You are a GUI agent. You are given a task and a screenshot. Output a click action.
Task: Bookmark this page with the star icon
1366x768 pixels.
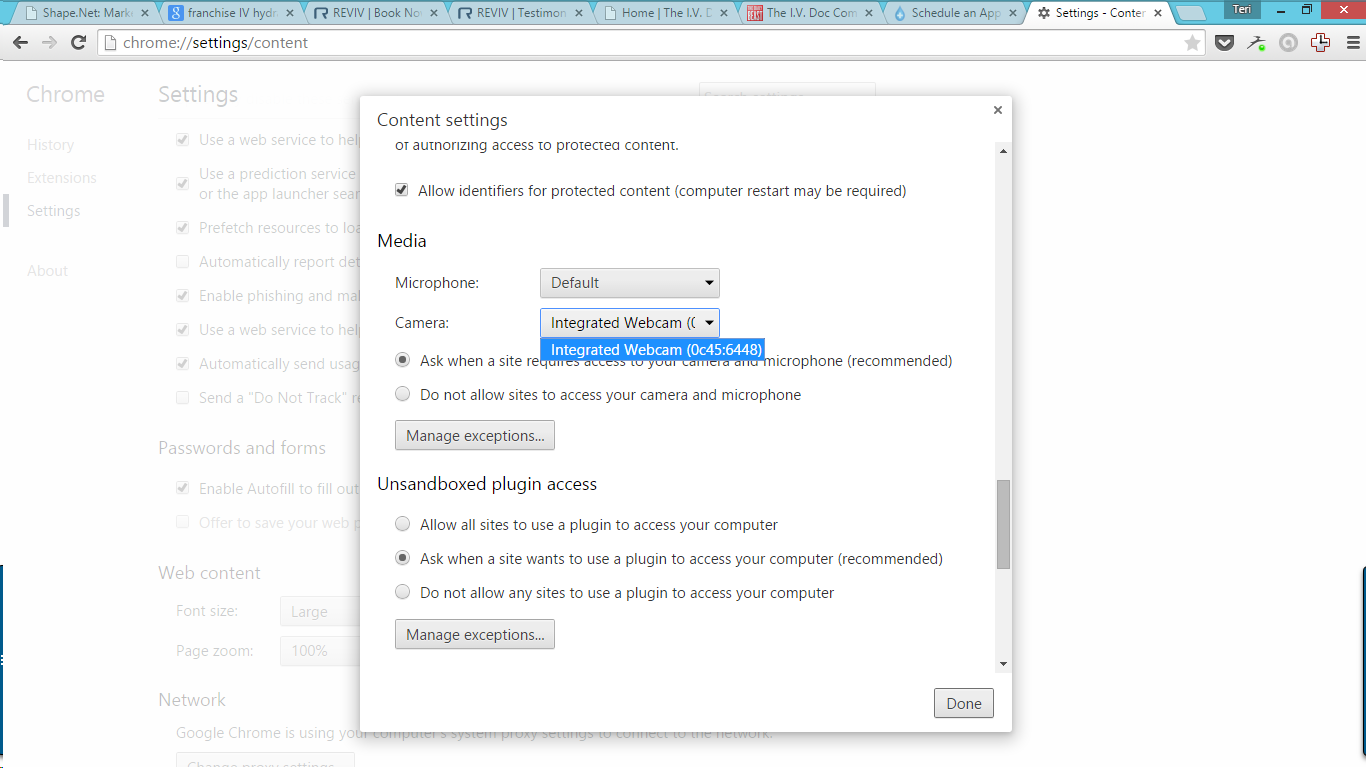[1192, 43]
